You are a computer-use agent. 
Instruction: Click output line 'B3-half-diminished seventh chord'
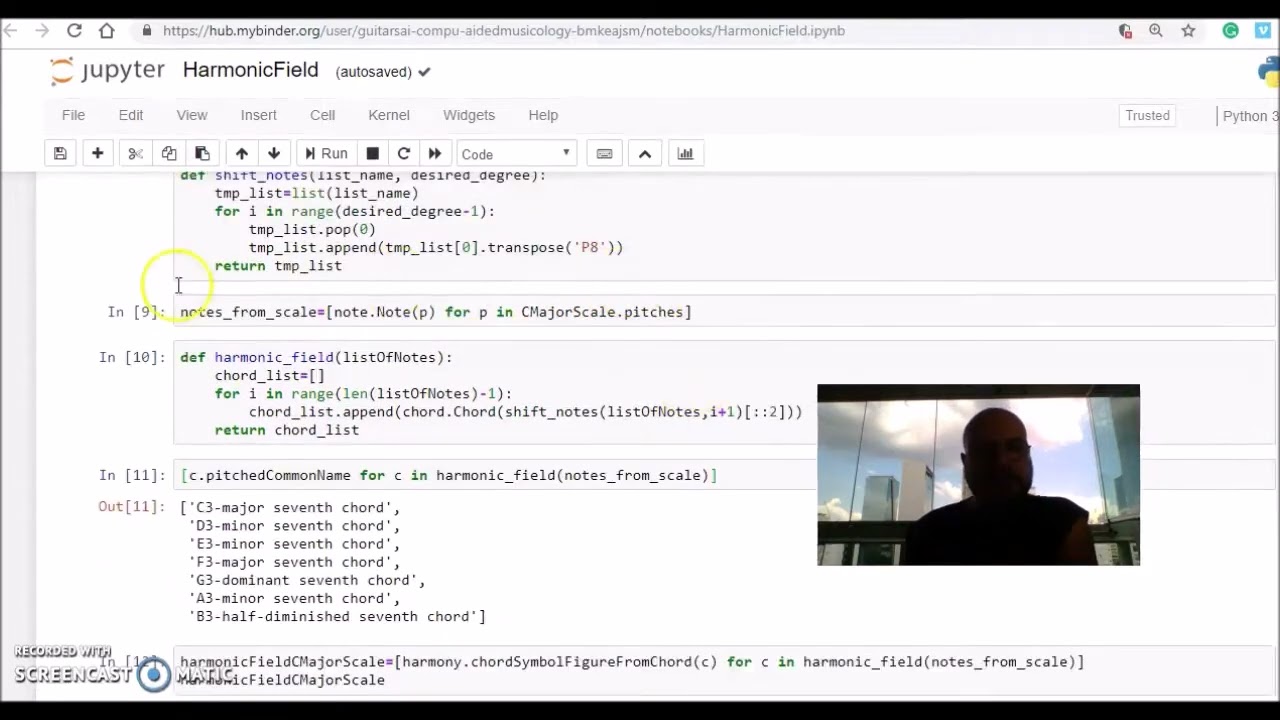(337, 617)
